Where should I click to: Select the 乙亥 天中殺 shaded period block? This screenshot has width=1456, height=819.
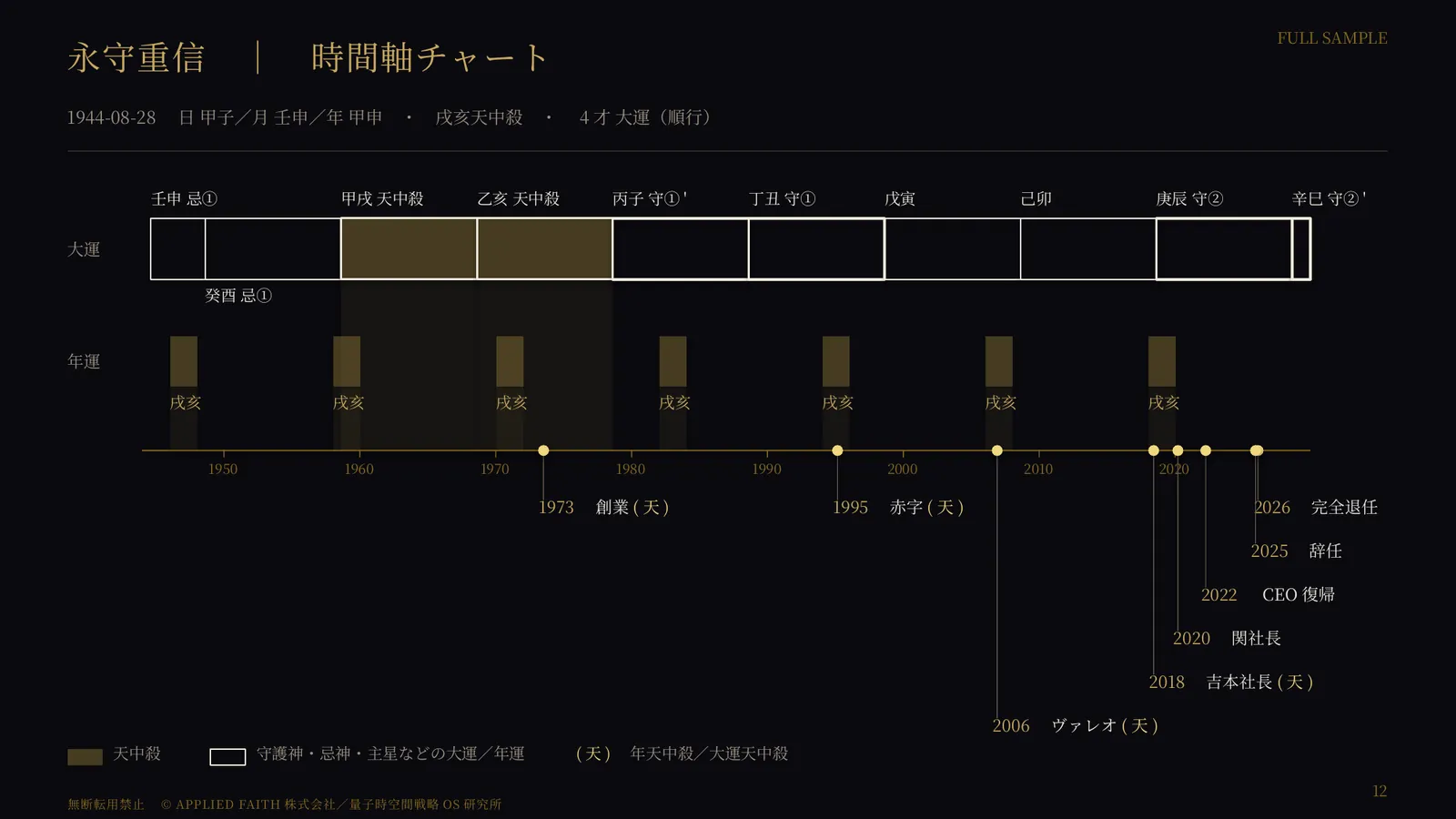[x=544, y=248]
